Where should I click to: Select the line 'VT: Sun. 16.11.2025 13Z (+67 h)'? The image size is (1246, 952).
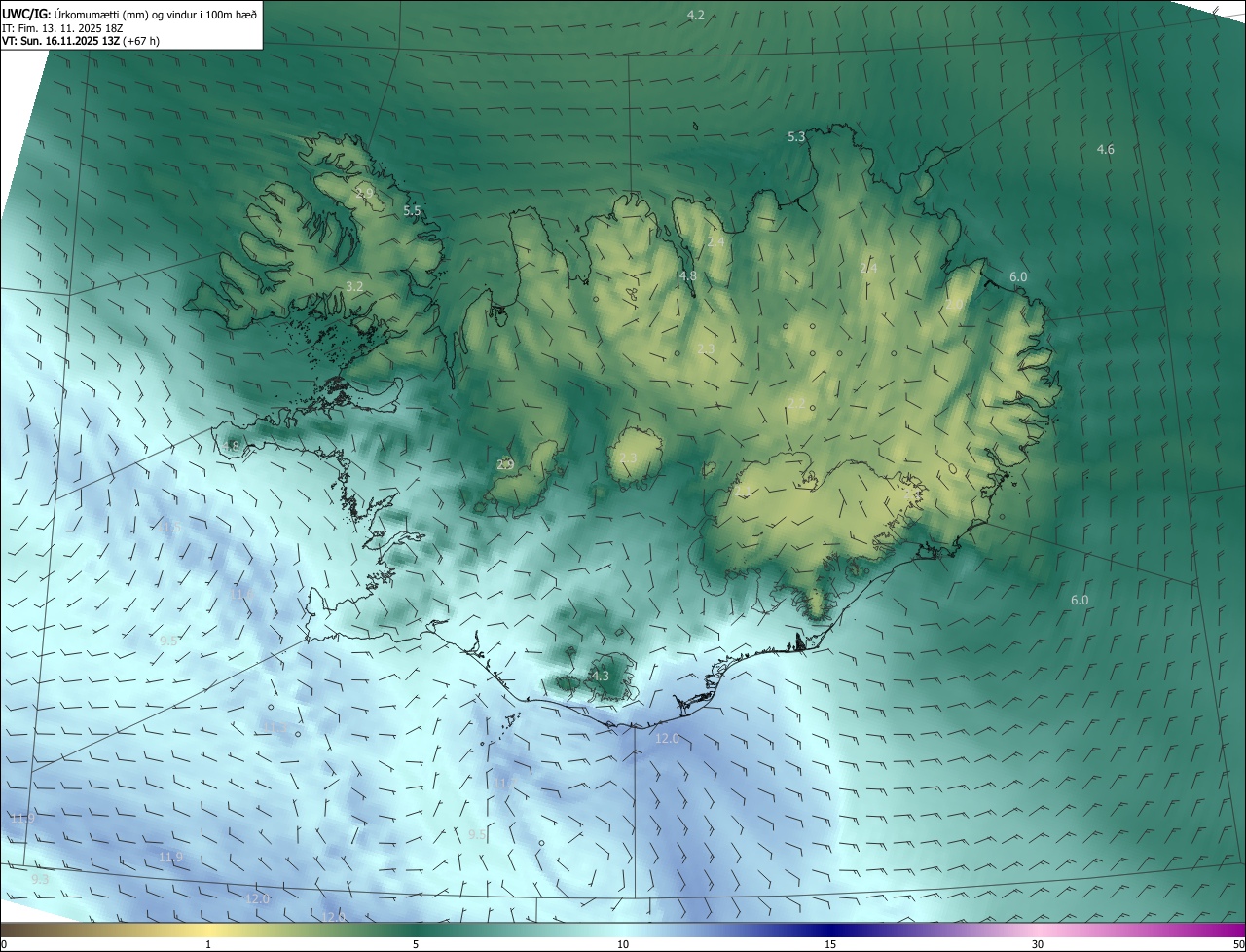tap(81, 41)
